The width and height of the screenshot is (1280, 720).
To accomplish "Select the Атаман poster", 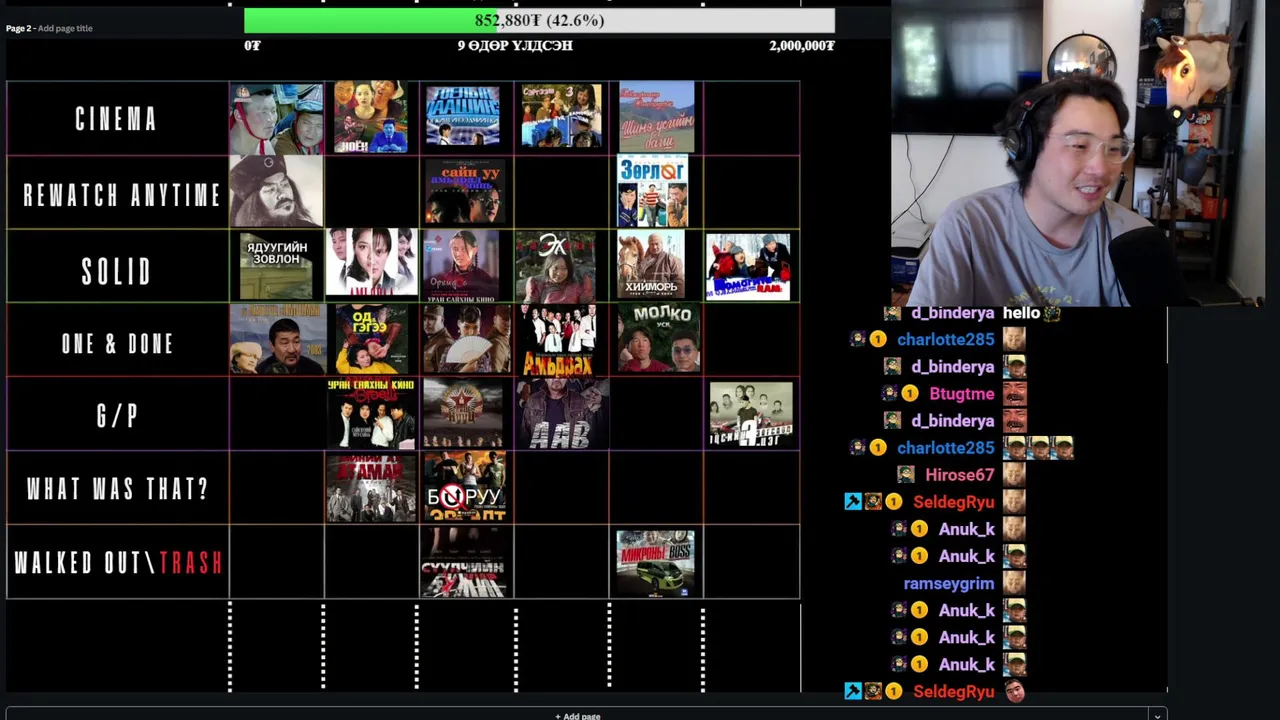I will (370, 487).
